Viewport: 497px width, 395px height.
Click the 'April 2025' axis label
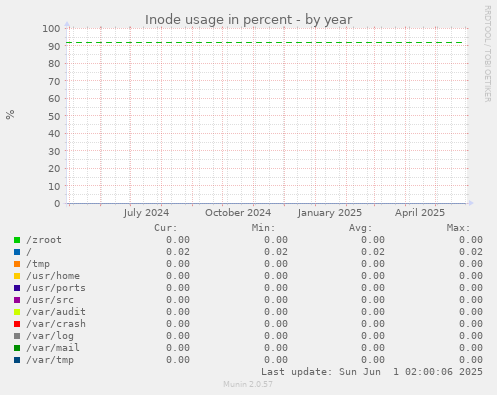coord(420,213)
